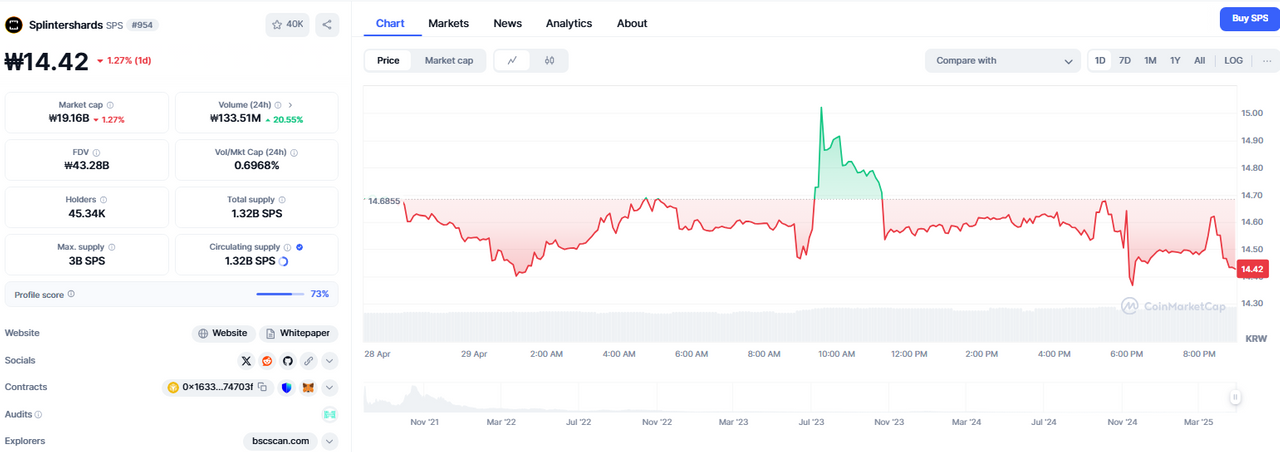Screen dimensions: 1280x452
Task: Open info icon beside Total supply
Action: click(283, 200)
